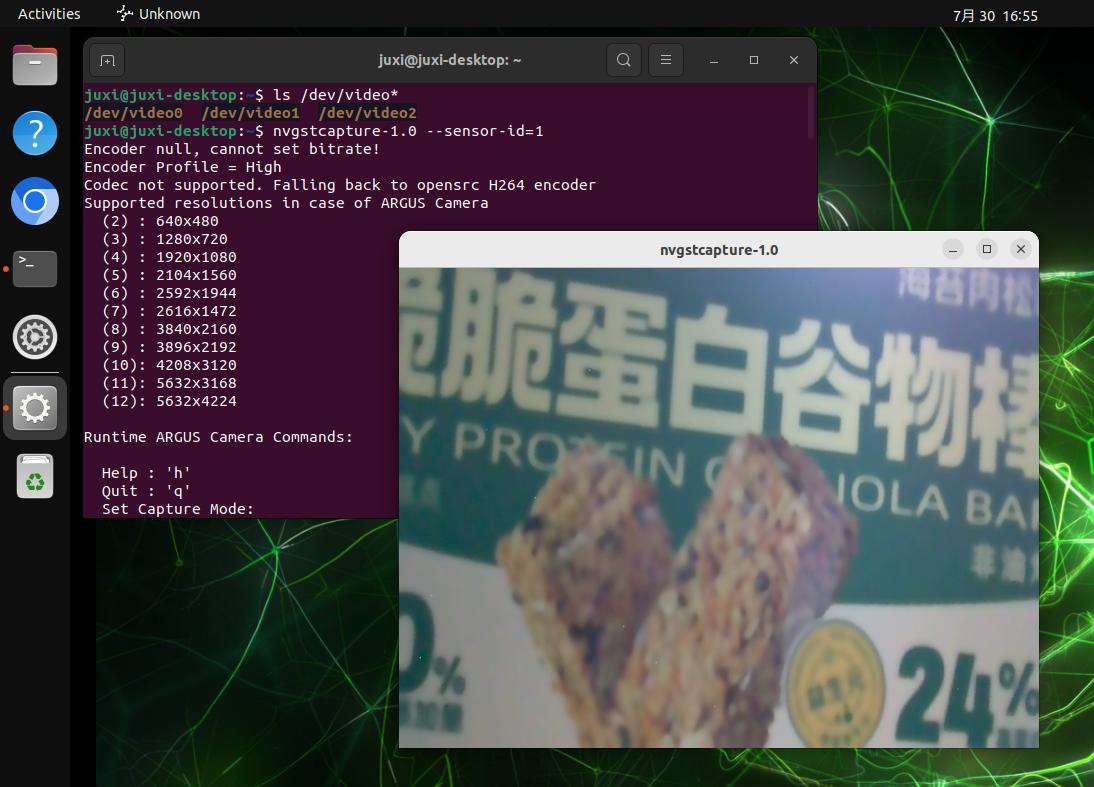The image size is (1094, 787).
Task: Click the 'Encoder null, cannot set bitrate!' line
Action: tap(232, 149)
